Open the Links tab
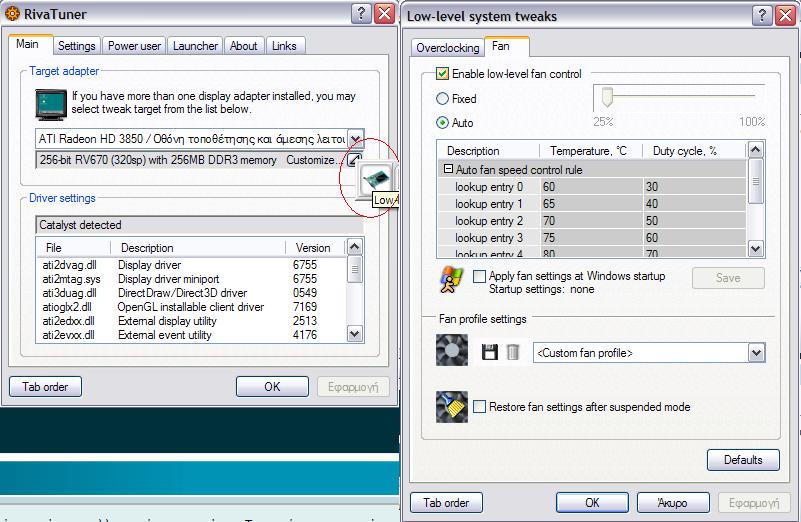The image size is (801, 522). pos(284,46)
